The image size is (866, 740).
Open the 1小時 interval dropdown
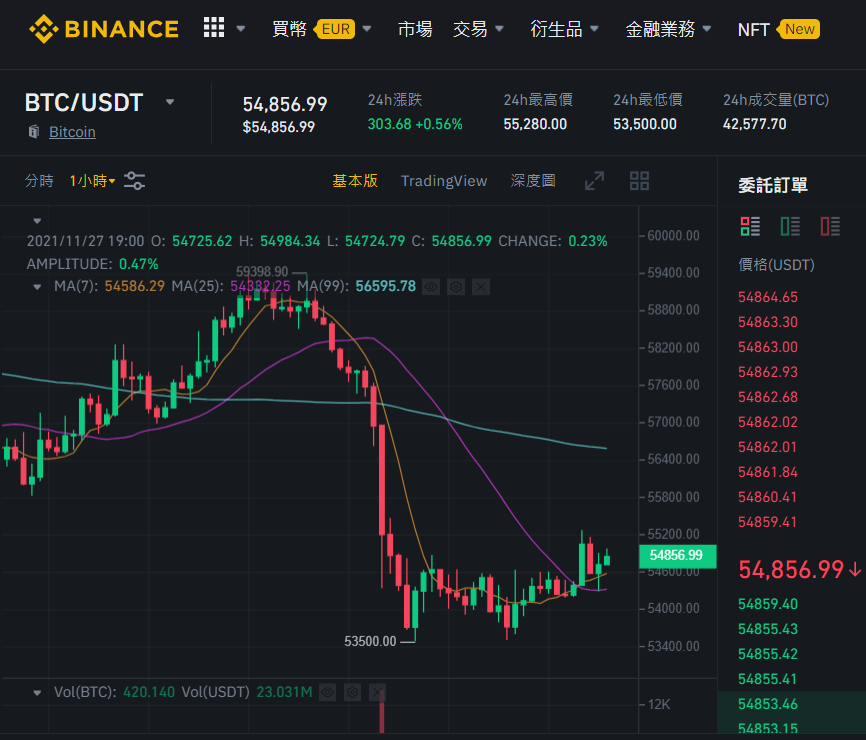(x=92, y=181)
